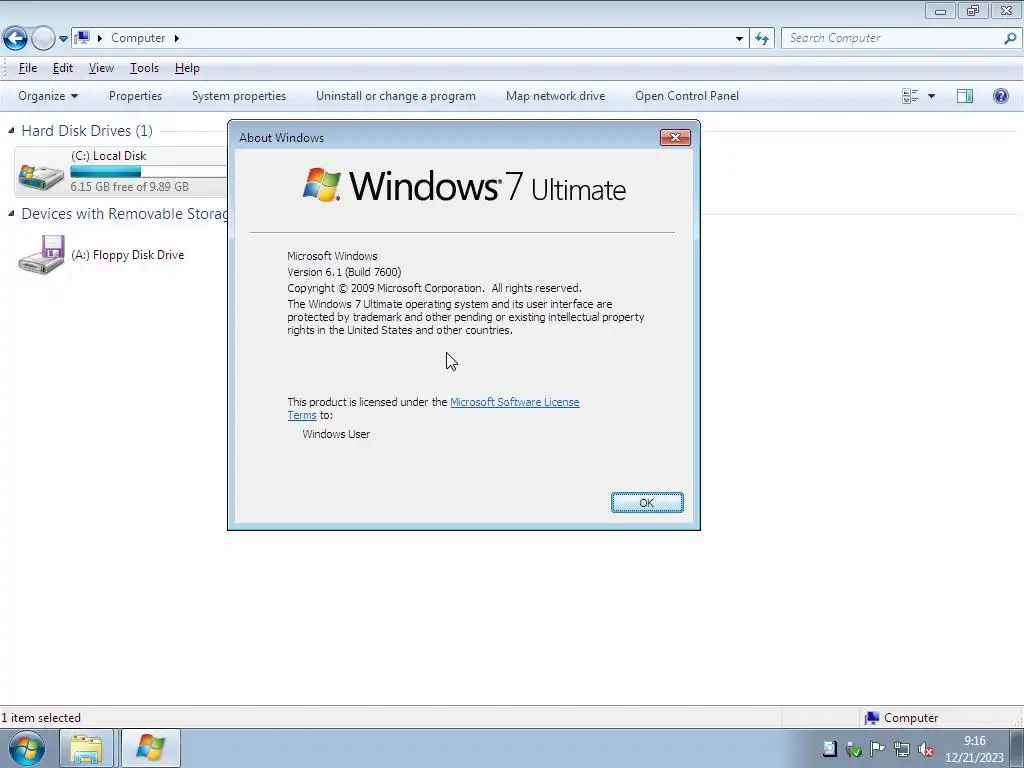This screenshot has height=768, width=1024.
Task: Expand the chevron after Computer in address bar
Action: click(x=176, y=39)
